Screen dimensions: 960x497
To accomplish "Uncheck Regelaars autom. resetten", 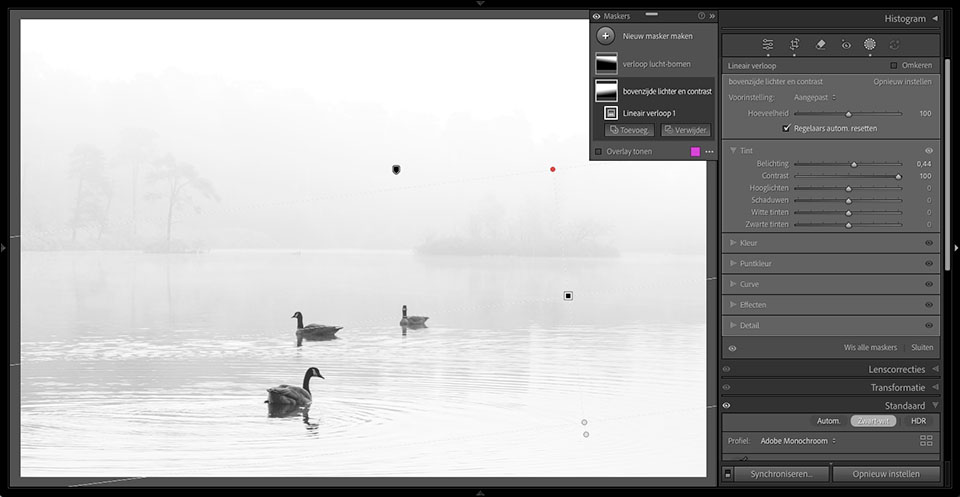I will pos(786,128).
